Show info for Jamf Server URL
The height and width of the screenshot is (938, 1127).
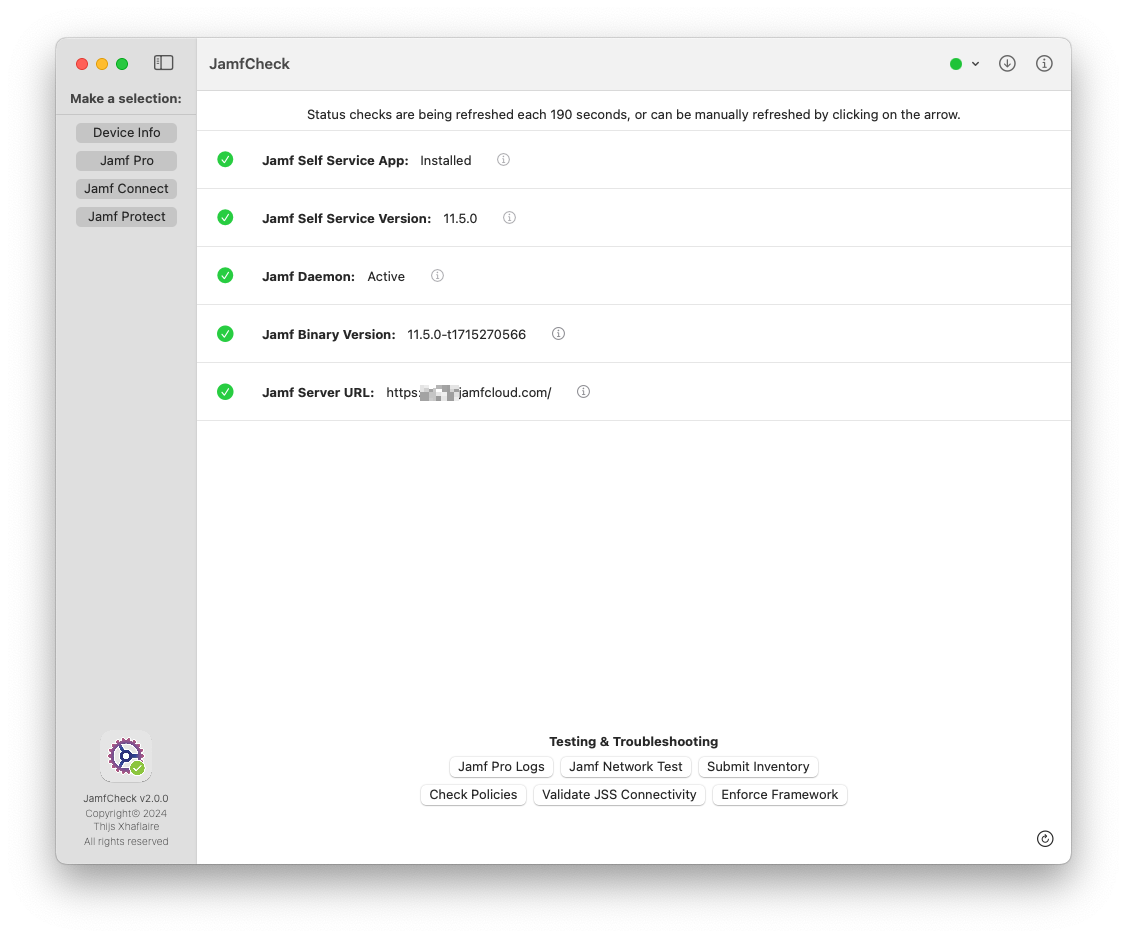[583, 392]
